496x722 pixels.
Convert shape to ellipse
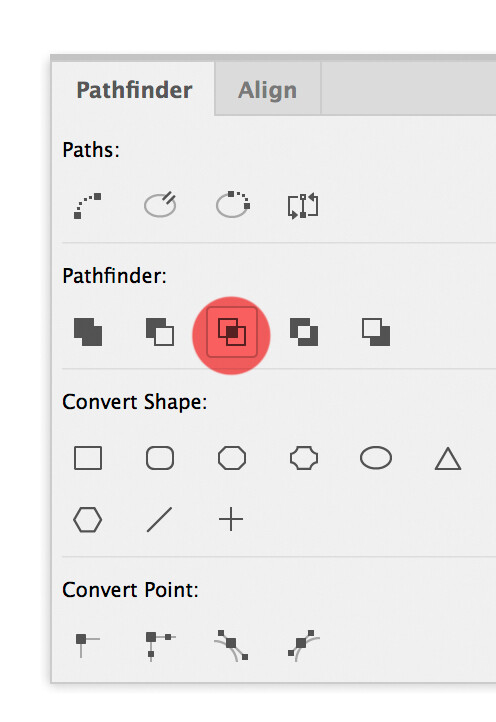376,458
